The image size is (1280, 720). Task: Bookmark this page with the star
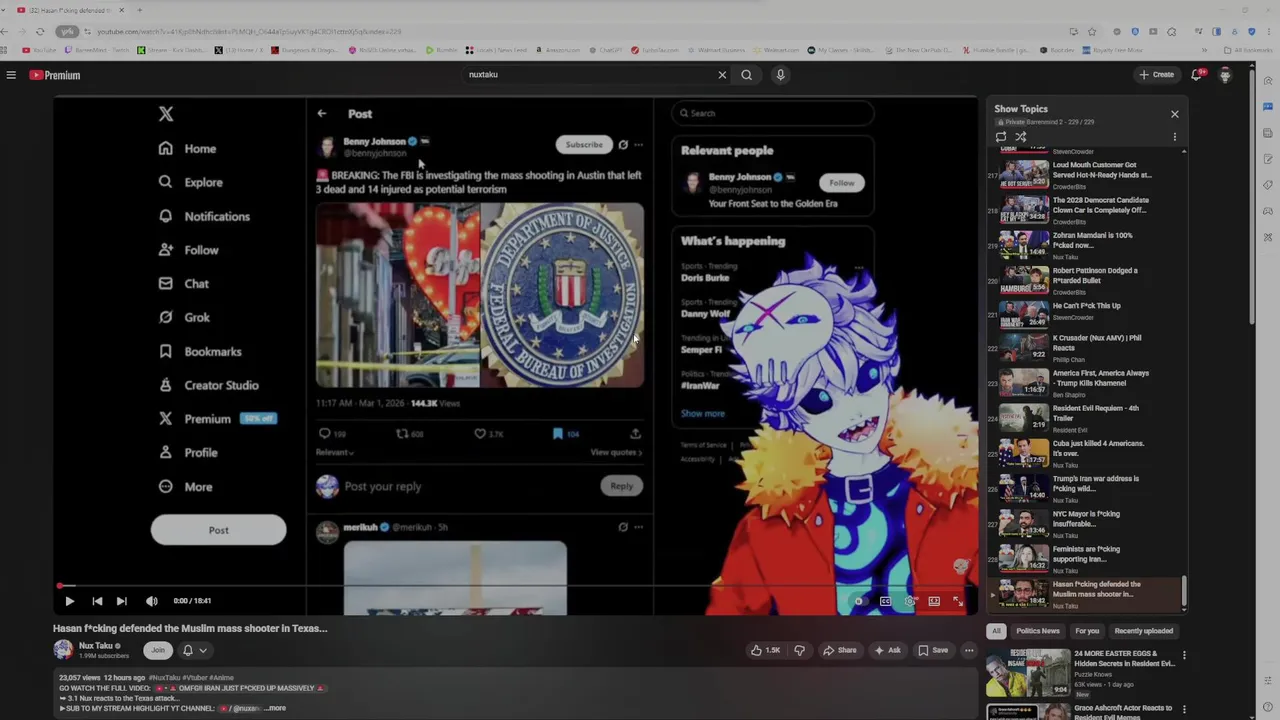tap(1091, 32)
